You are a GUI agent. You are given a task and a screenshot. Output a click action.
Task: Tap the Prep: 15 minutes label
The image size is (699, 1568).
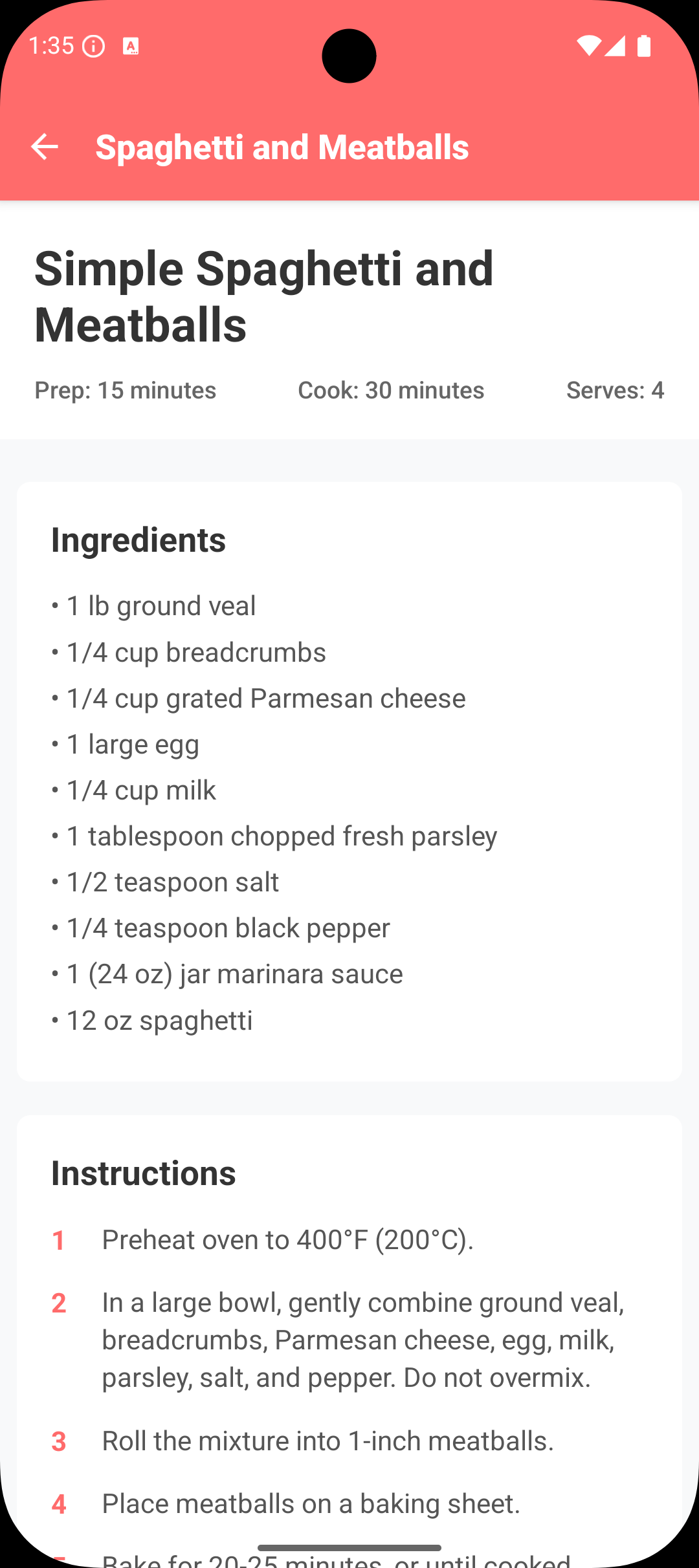tap(125, 390)
